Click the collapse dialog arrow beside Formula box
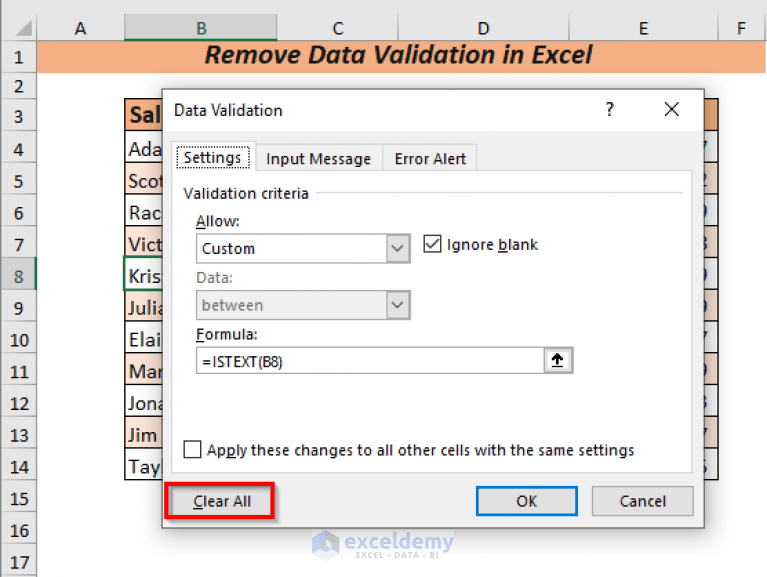 pyautogui.click(x=558, y=361)
